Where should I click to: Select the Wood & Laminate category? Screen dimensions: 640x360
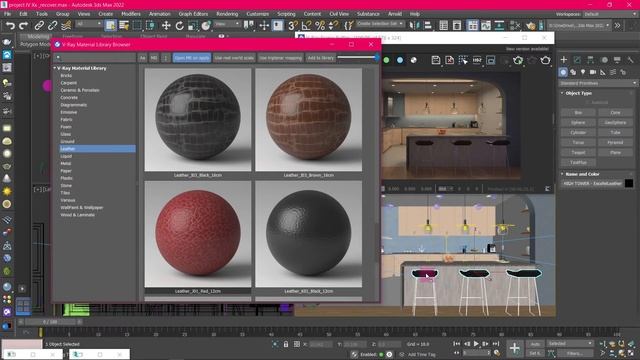pyautogui.click(x=78, y=215)
